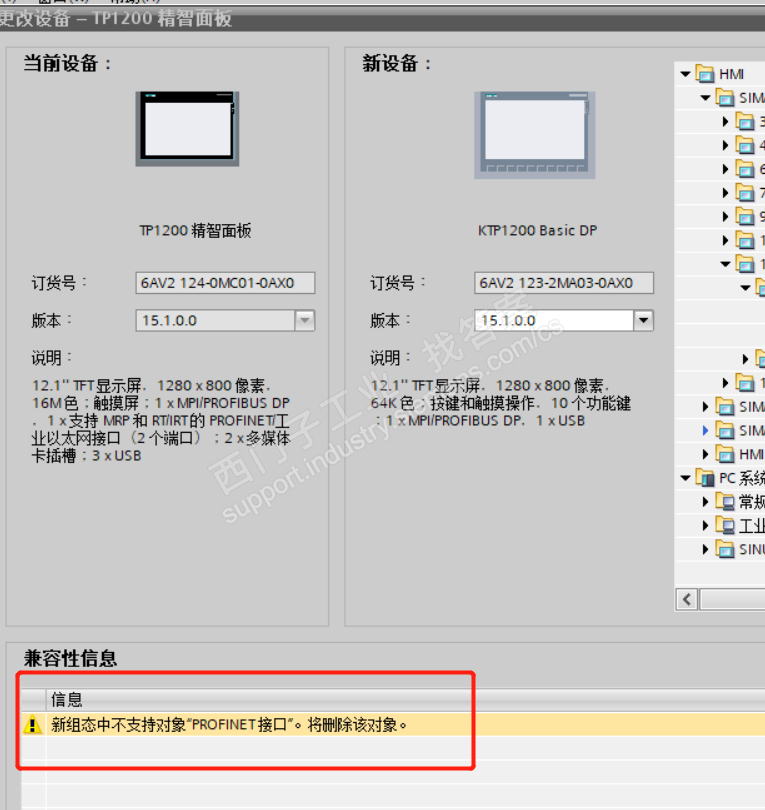The height and width of the screenshot is (810, 765).
Task: Expand the collapsed HMI folder above PC 系统
Action: pyautogui.click(x=706, y=454)
